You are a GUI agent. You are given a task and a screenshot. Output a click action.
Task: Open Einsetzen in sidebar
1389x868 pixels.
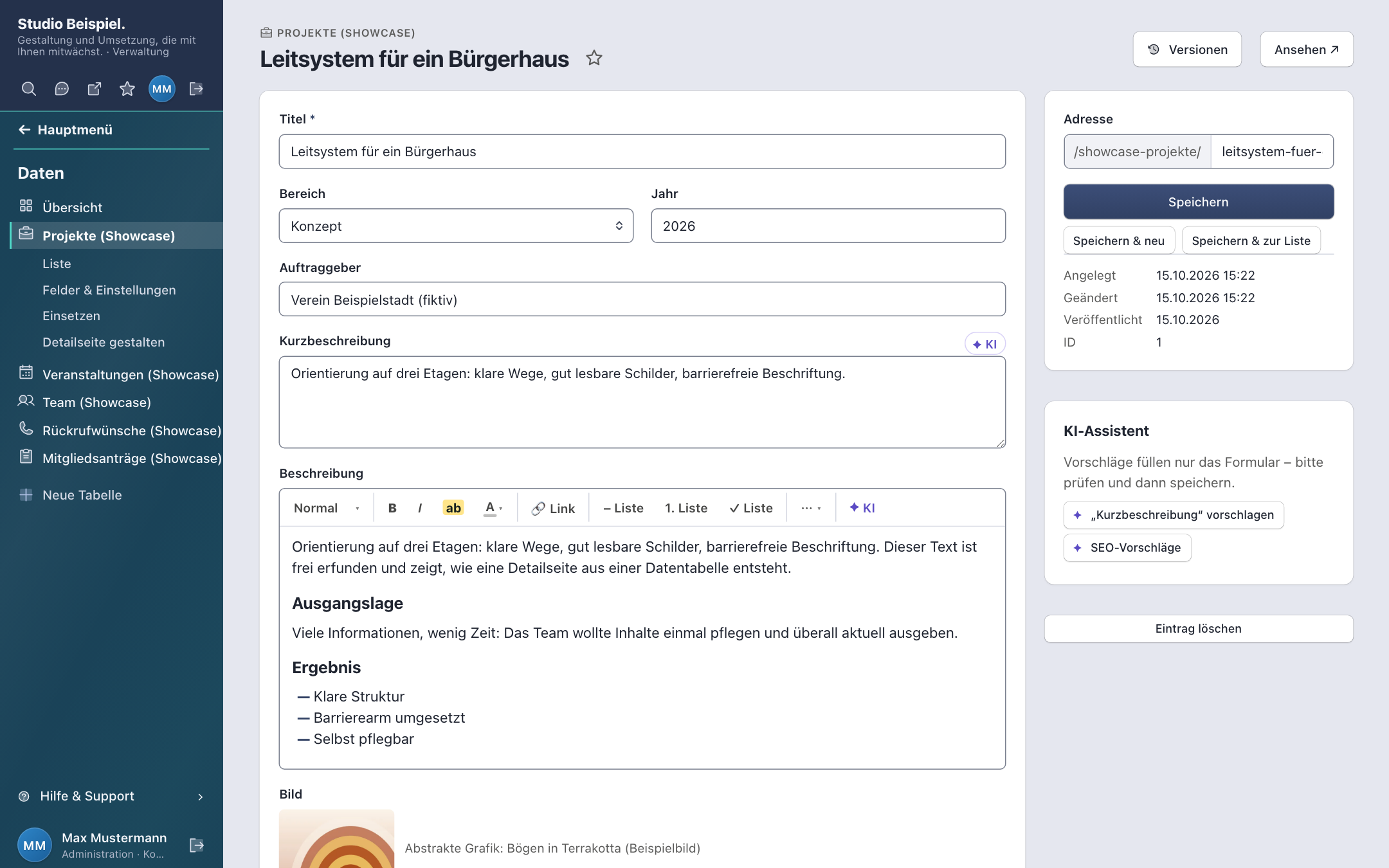tap(71, 316)
